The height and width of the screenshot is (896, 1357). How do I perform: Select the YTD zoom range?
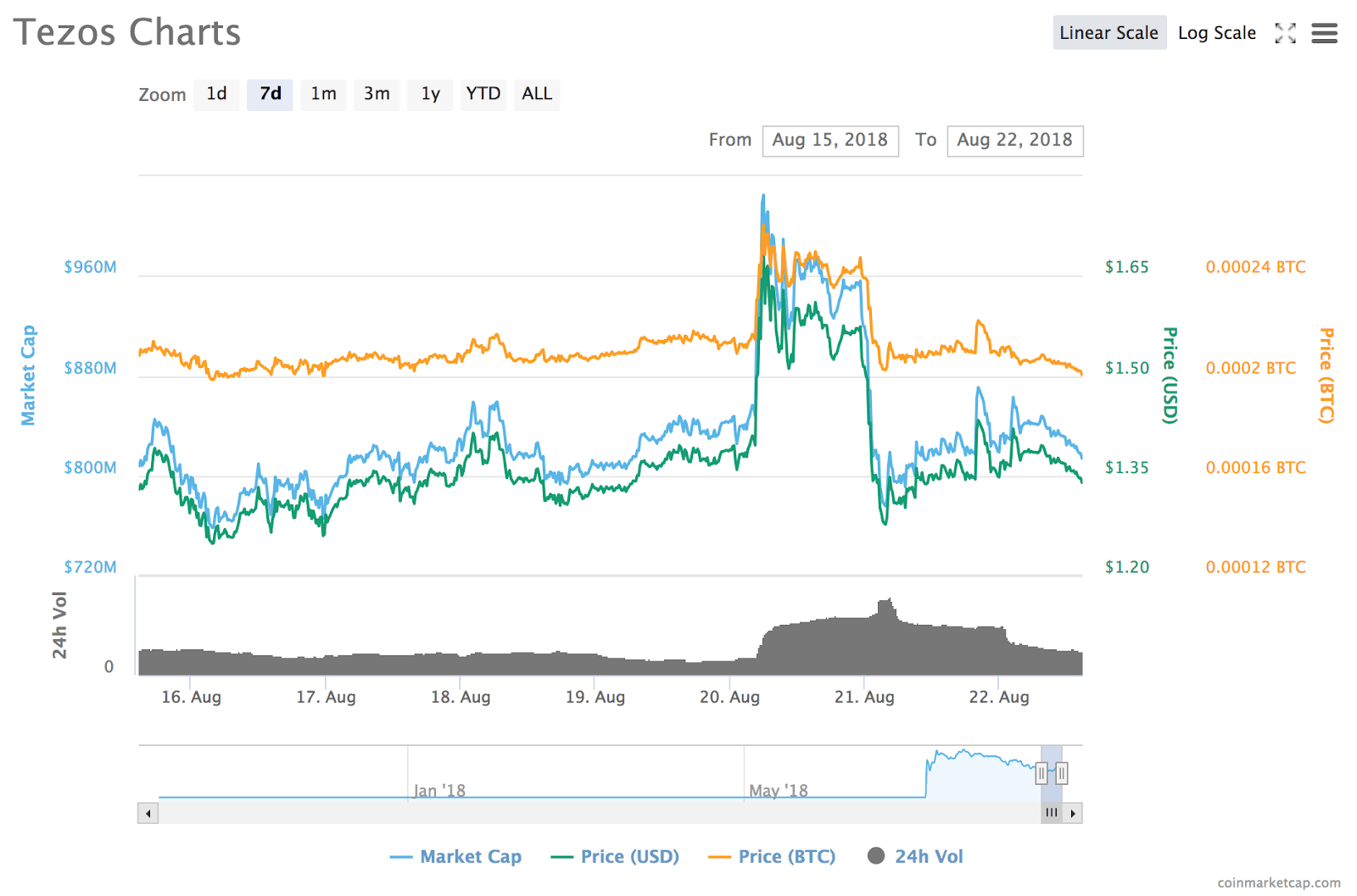tap(483, 94)
